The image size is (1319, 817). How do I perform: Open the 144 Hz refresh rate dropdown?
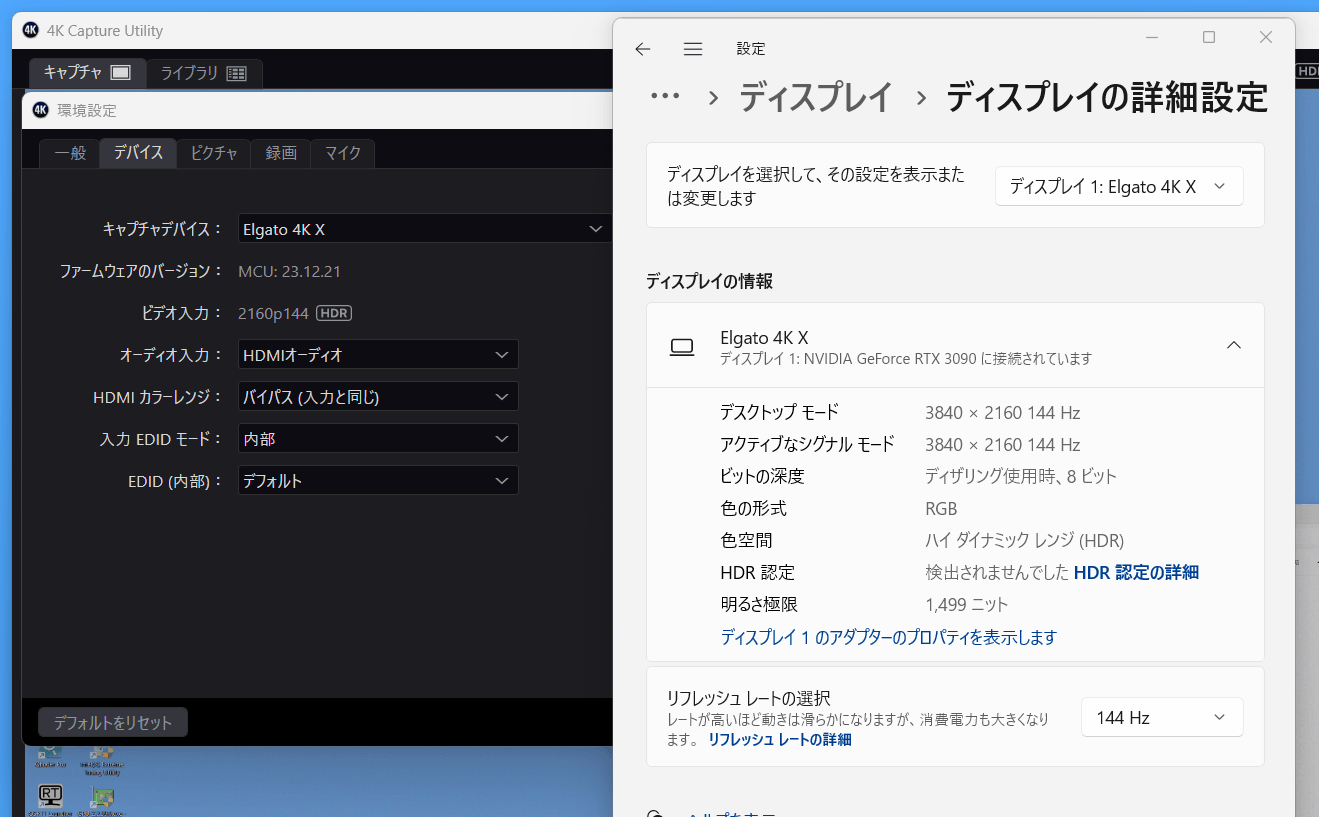pos(1162,717)
